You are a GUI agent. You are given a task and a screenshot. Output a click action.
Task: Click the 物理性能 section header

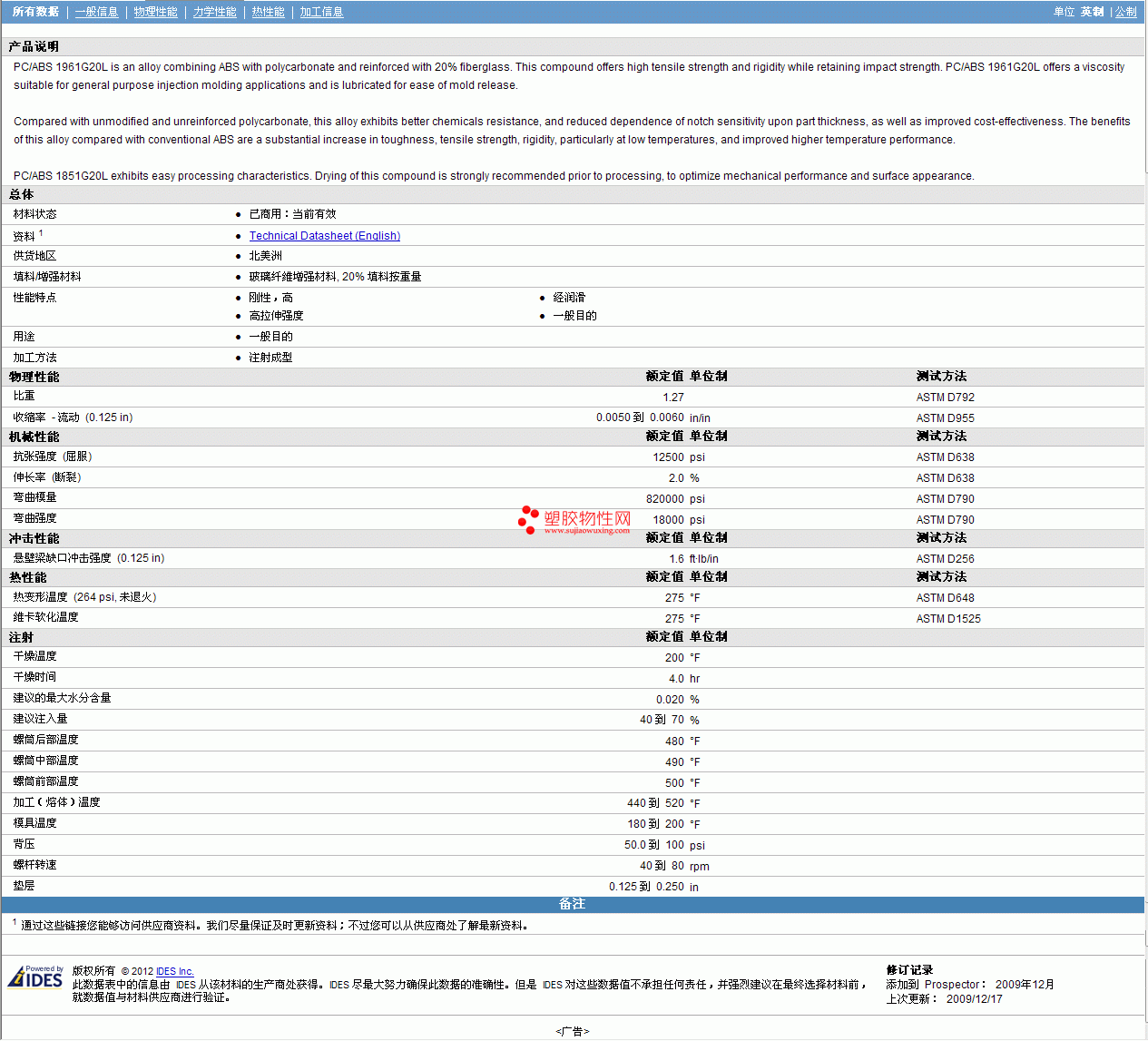[x=34, y=377]
